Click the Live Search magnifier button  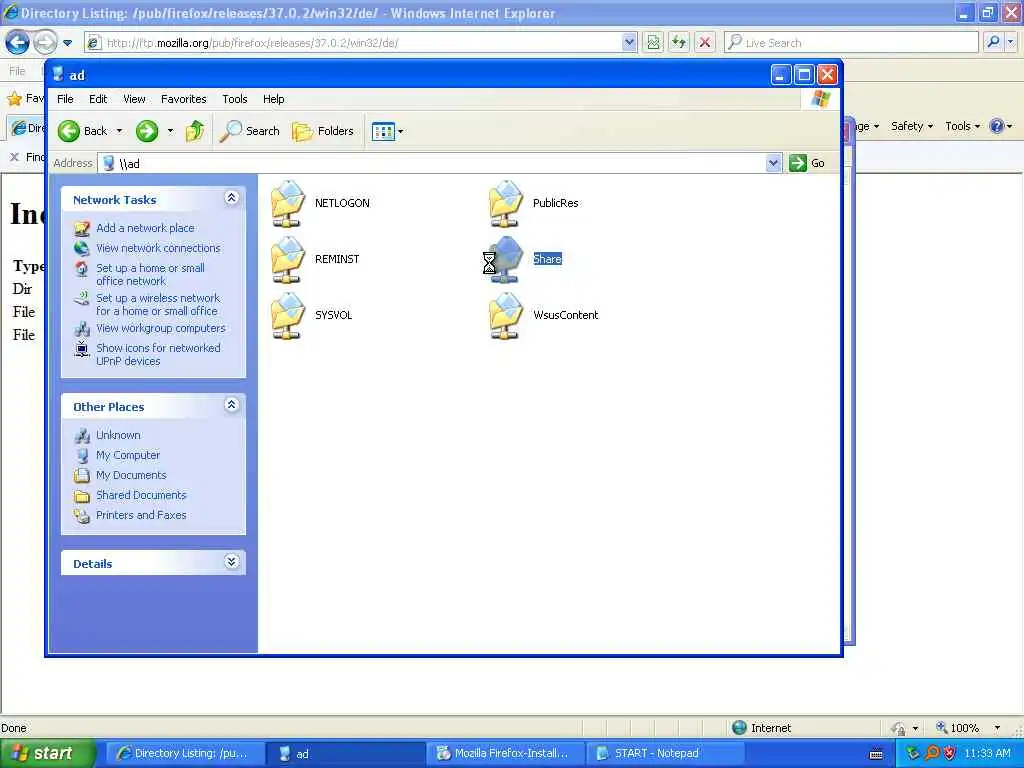click(x=993, y=43)
